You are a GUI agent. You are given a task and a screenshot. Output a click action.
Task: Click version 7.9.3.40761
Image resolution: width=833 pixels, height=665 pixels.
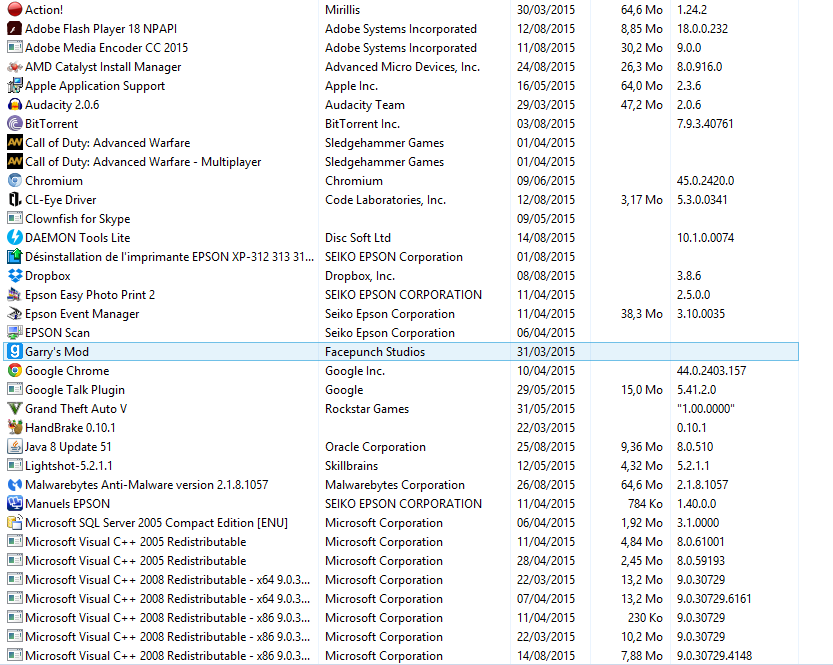coord(705,124)
